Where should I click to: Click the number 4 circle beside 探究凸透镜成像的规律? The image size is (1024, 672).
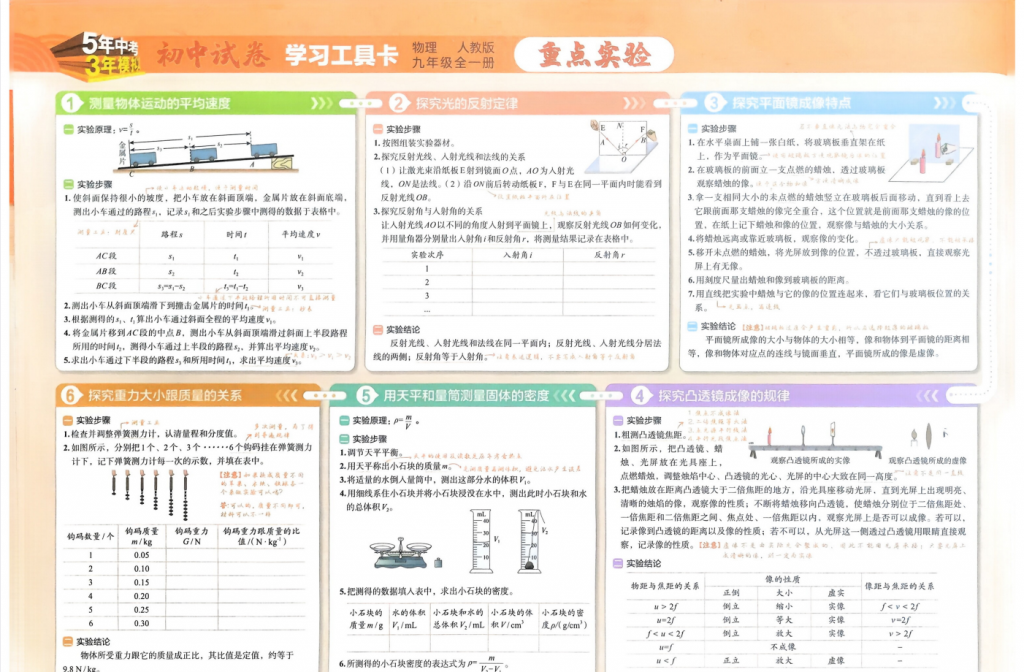pos(640,395)
